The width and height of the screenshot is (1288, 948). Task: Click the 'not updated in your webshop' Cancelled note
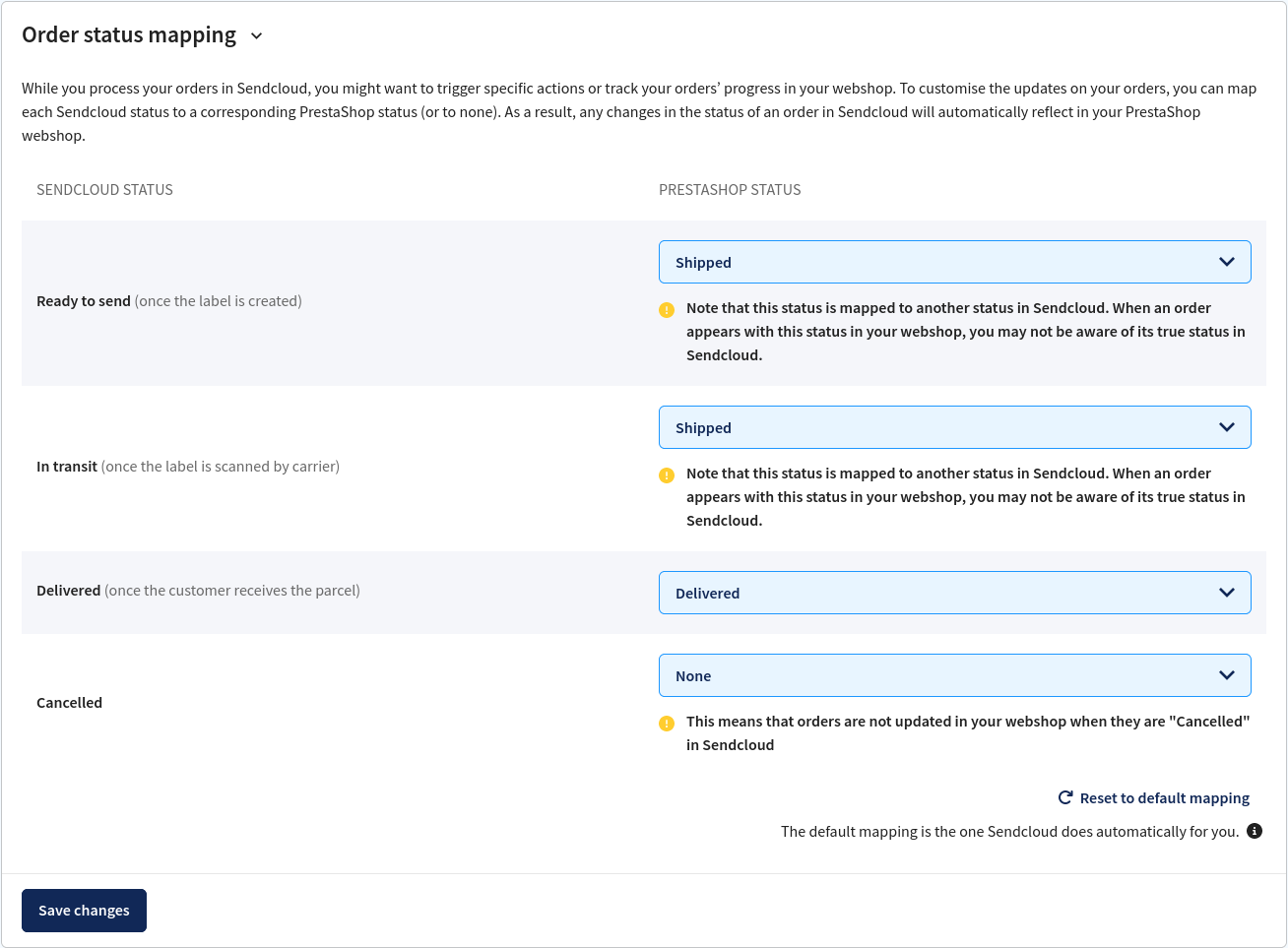968,733
